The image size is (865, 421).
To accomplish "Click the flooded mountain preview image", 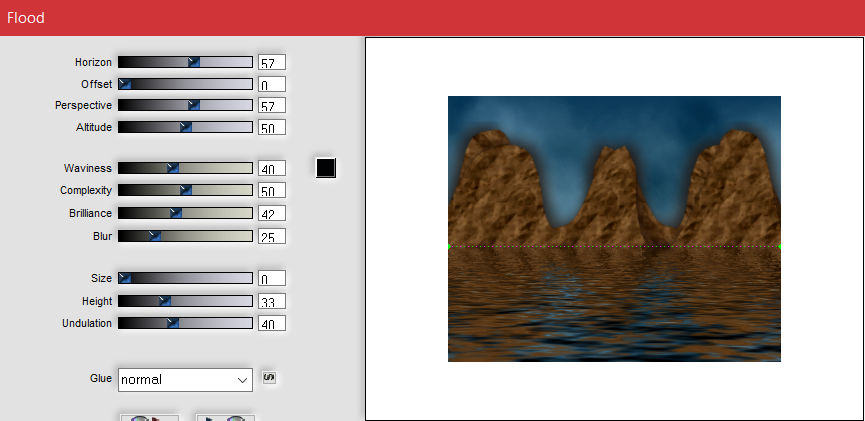I will [x=614, y=228].
